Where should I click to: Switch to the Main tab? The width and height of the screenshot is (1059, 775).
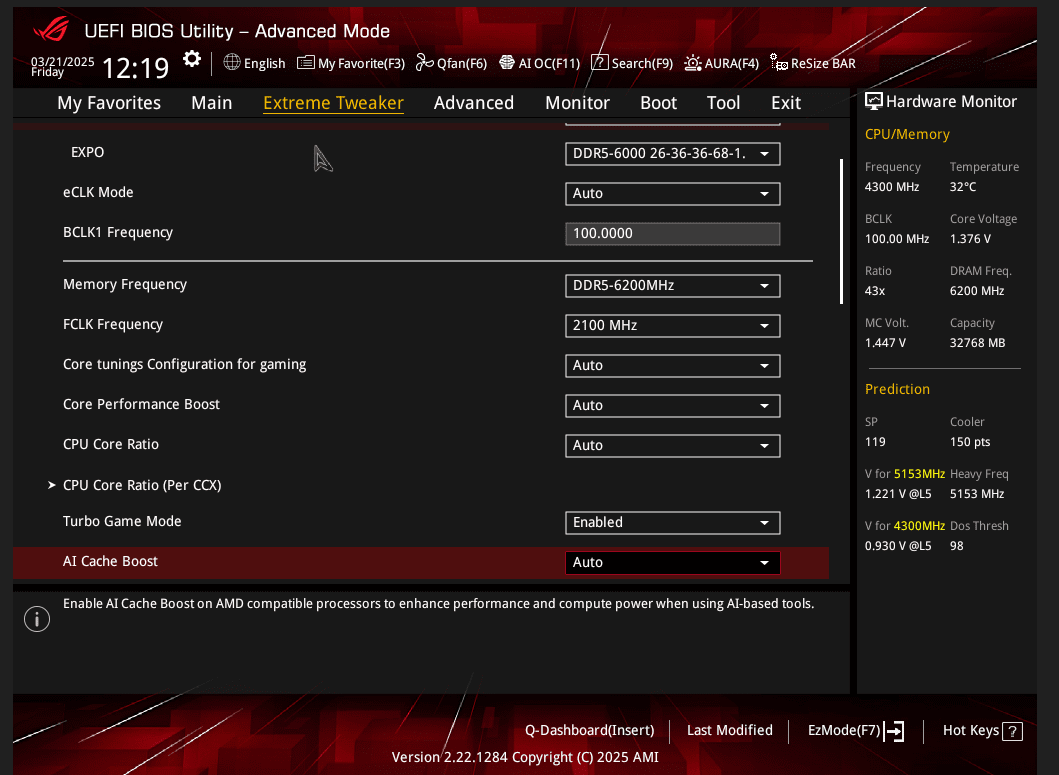click(211, 103)
